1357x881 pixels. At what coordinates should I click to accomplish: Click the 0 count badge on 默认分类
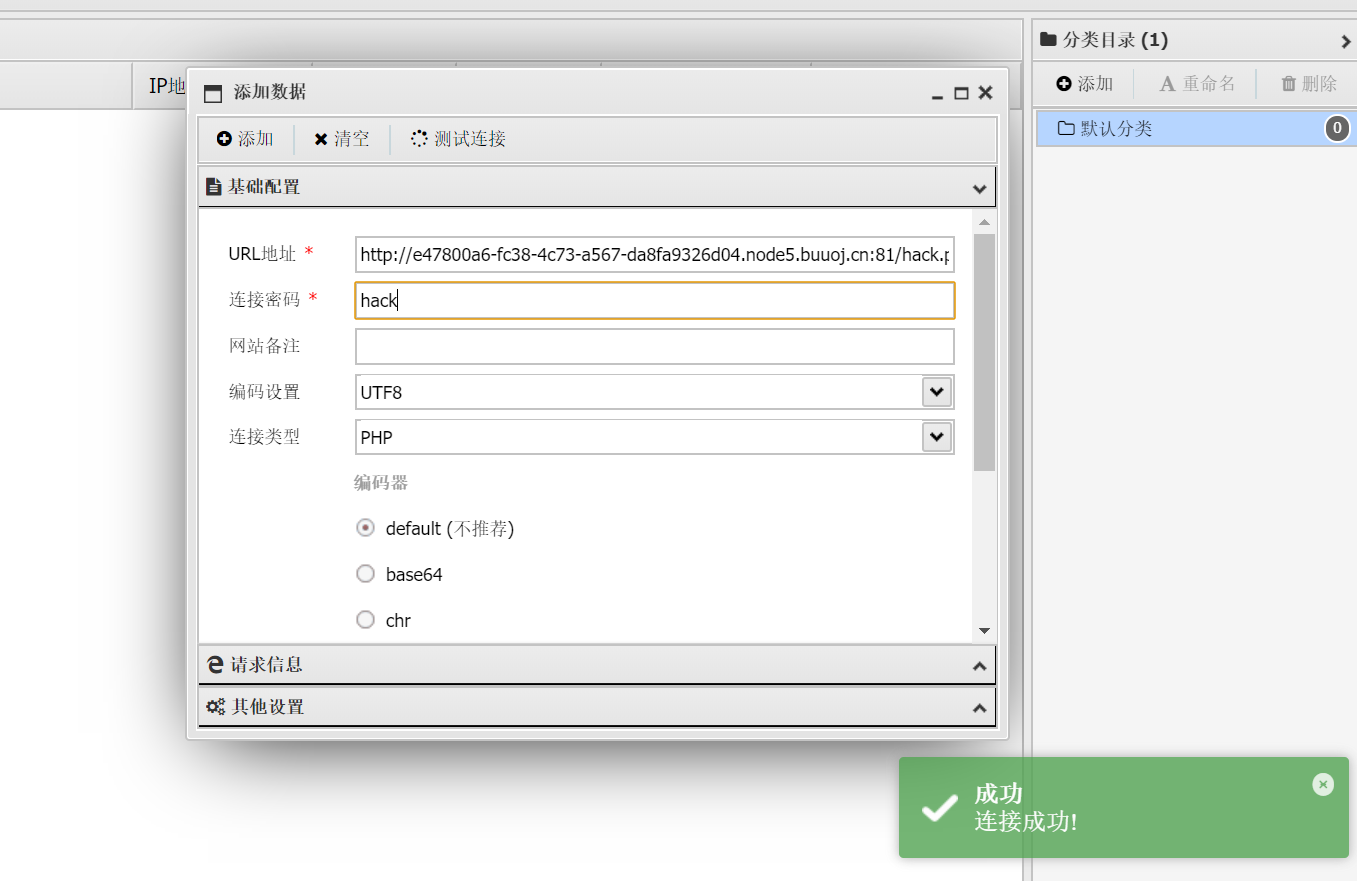click(x=1337, y=129)
